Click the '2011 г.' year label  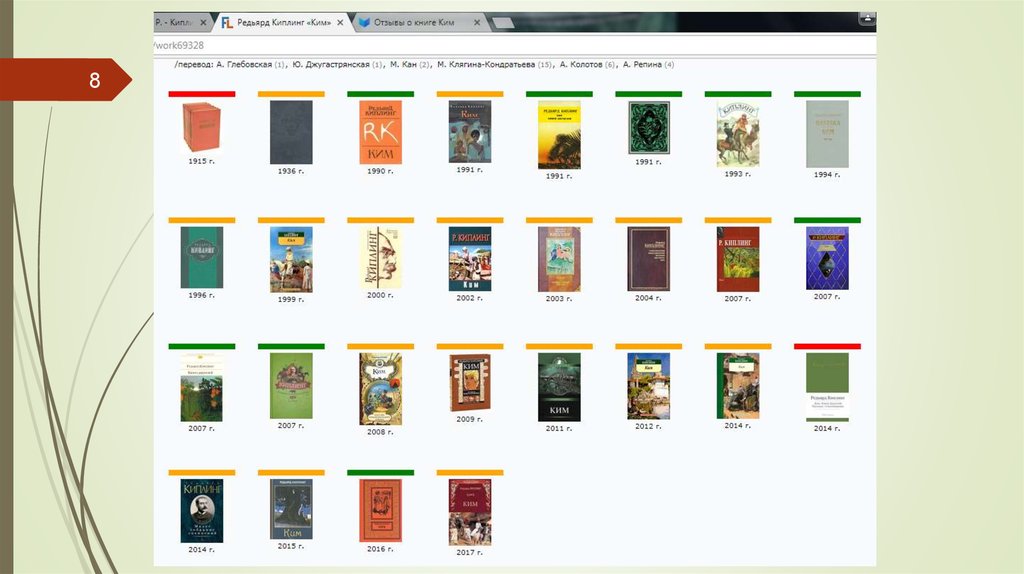coord(559,428)
